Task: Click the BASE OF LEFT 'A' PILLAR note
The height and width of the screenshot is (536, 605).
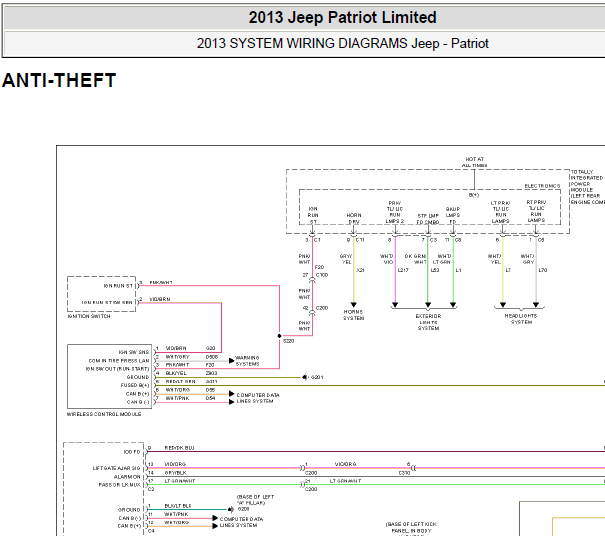Action: tap(255, 500)
